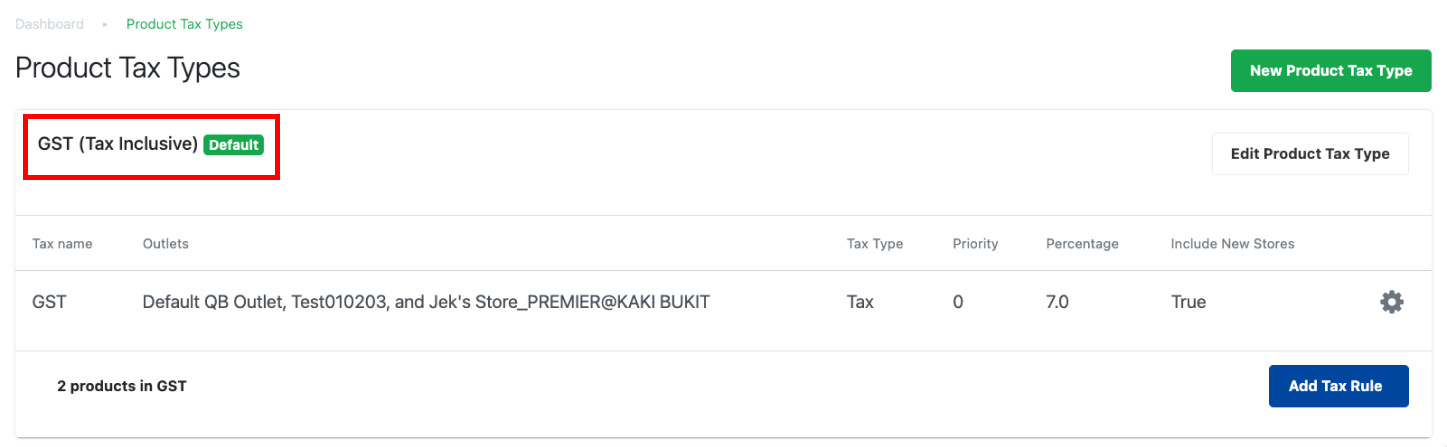Select the Product Tax Types breadcrumb
This screenshot has width=1447, height=447.
tap(184, 23)
